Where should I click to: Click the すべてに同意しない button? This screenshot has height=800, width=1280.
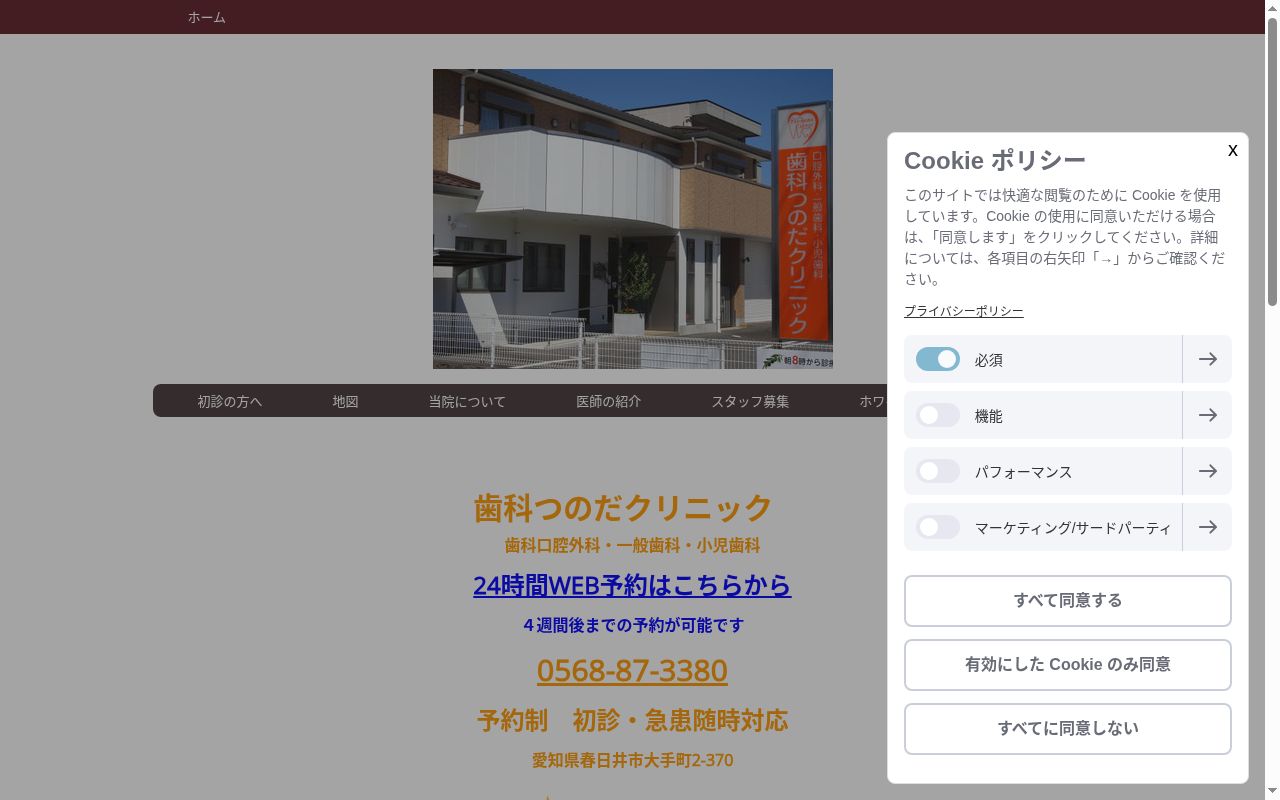point(1068,729)
